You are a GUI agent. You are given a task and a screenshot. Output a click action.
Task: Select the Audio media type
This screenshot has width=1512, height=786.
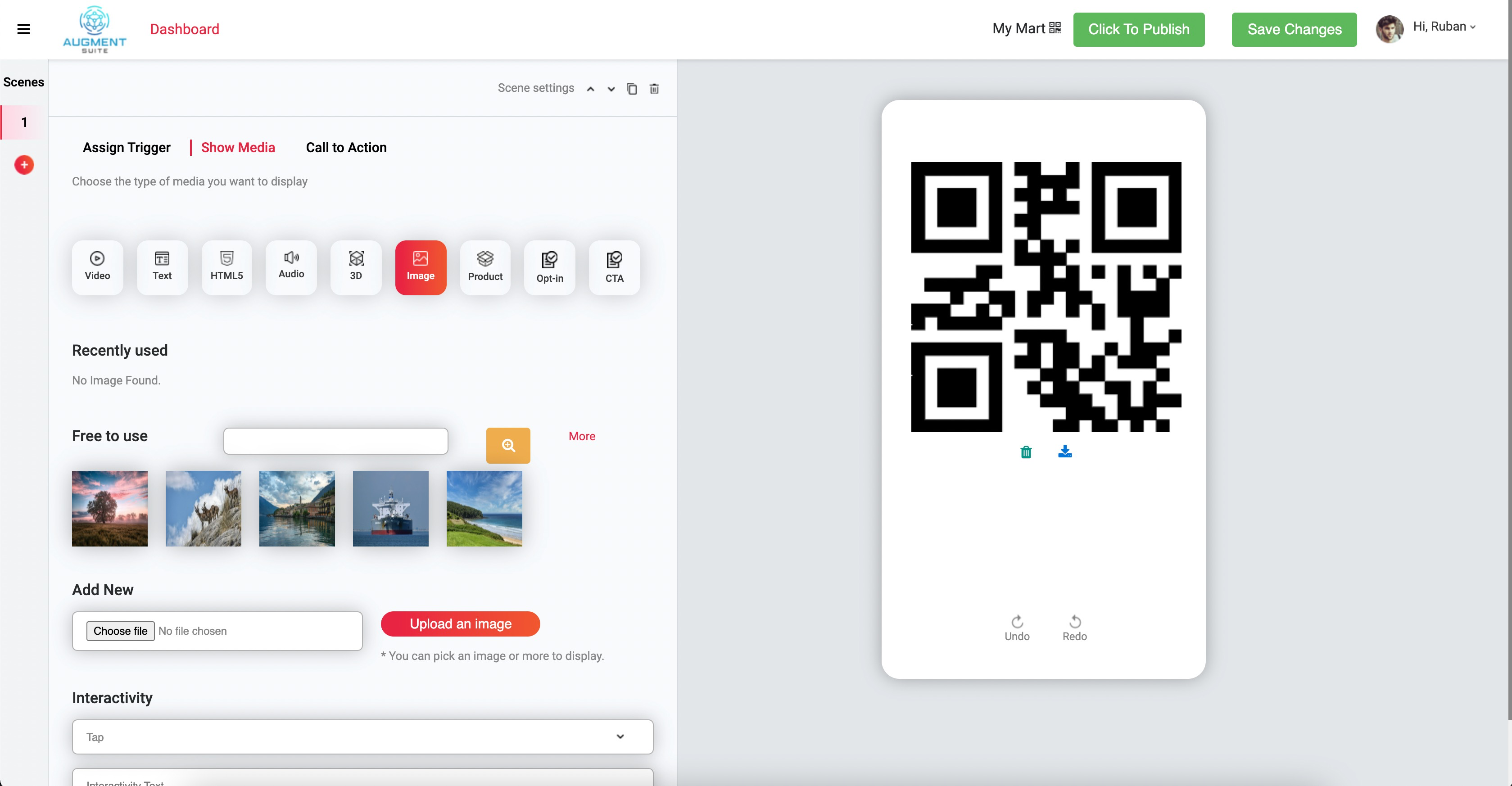[291, 267]
